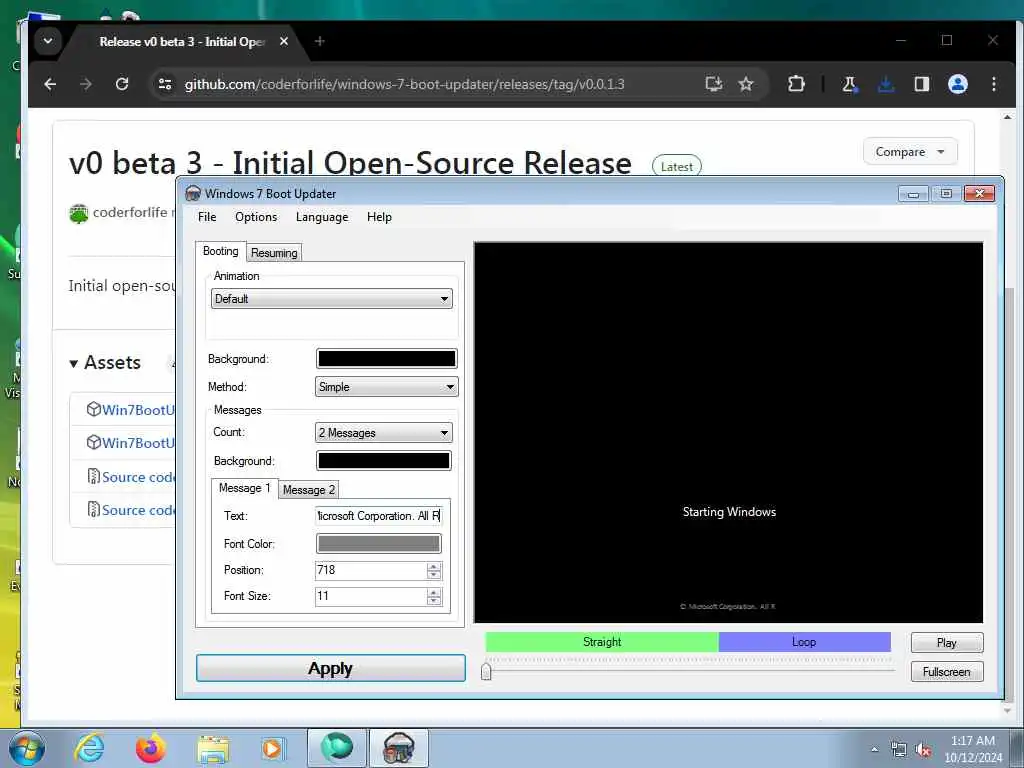Select the Message 2 tab
1024x768 pixels.
pyautogui.click(x=309, y=490)
